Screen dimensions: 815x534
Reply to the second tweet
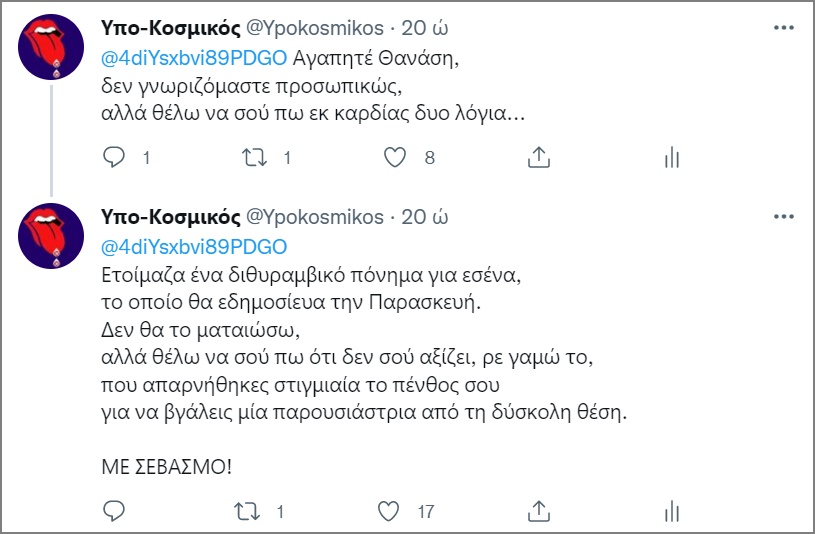(116, 511)
